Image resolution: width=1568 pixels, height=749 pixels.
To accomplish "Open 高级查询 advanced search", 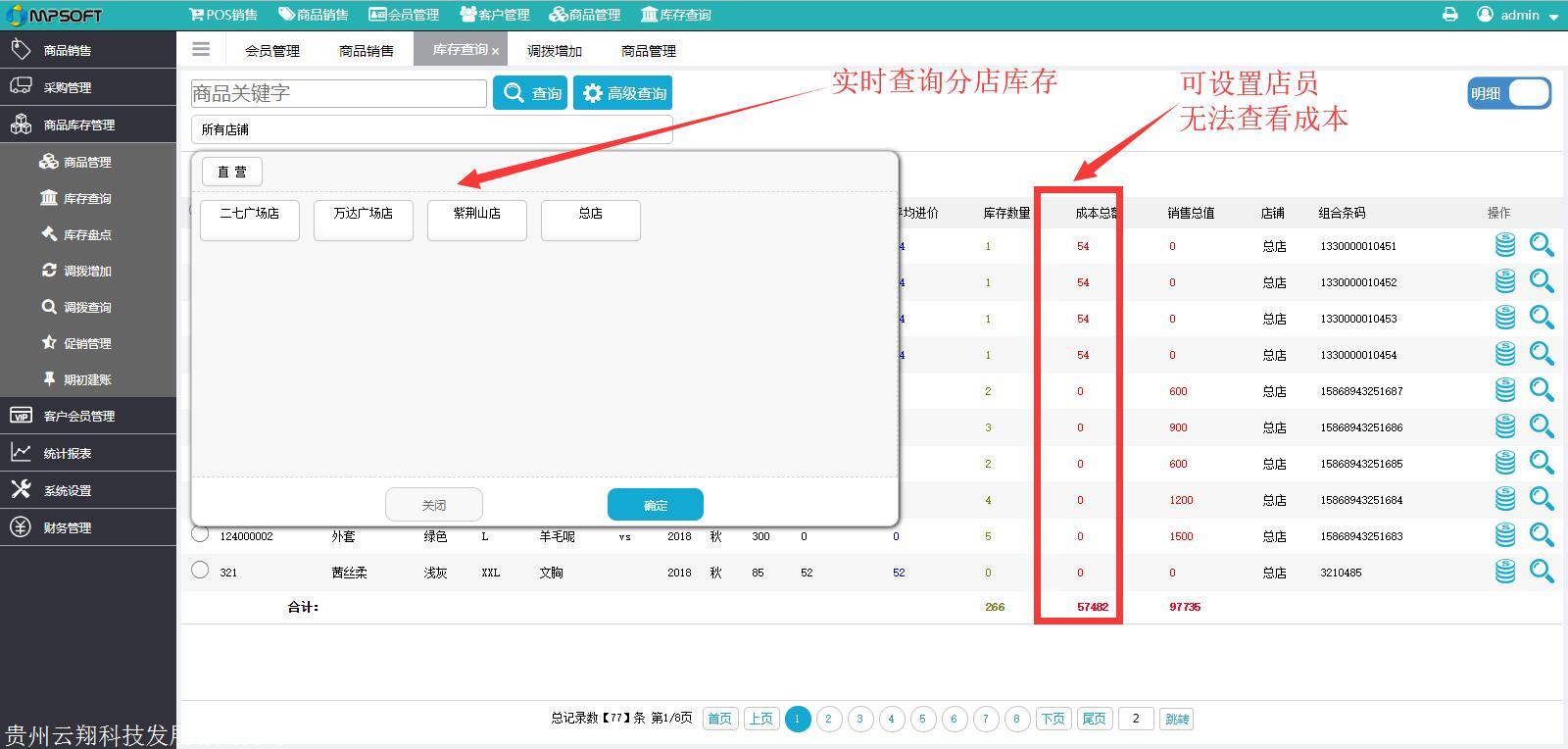I will tap(623, 93).
